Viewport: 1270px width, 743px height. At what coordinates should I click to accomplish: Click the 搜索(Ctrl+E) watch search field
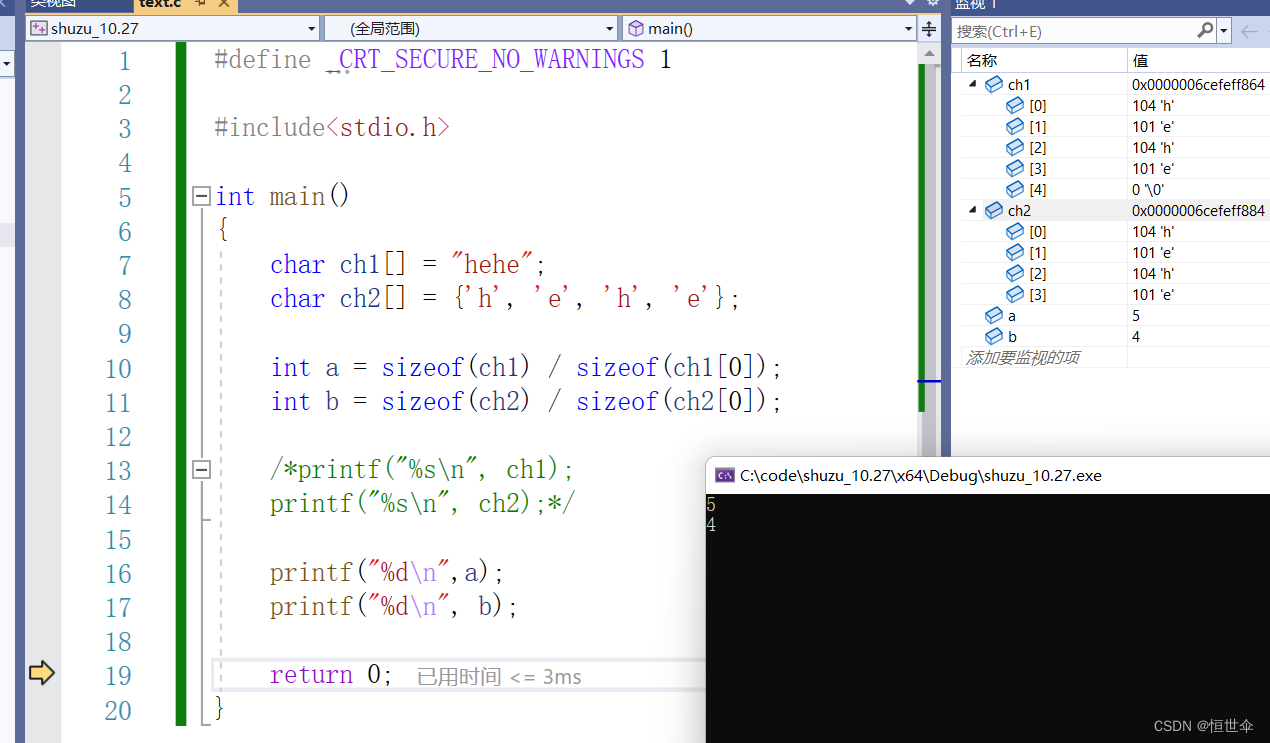[x=1075, y=31]
